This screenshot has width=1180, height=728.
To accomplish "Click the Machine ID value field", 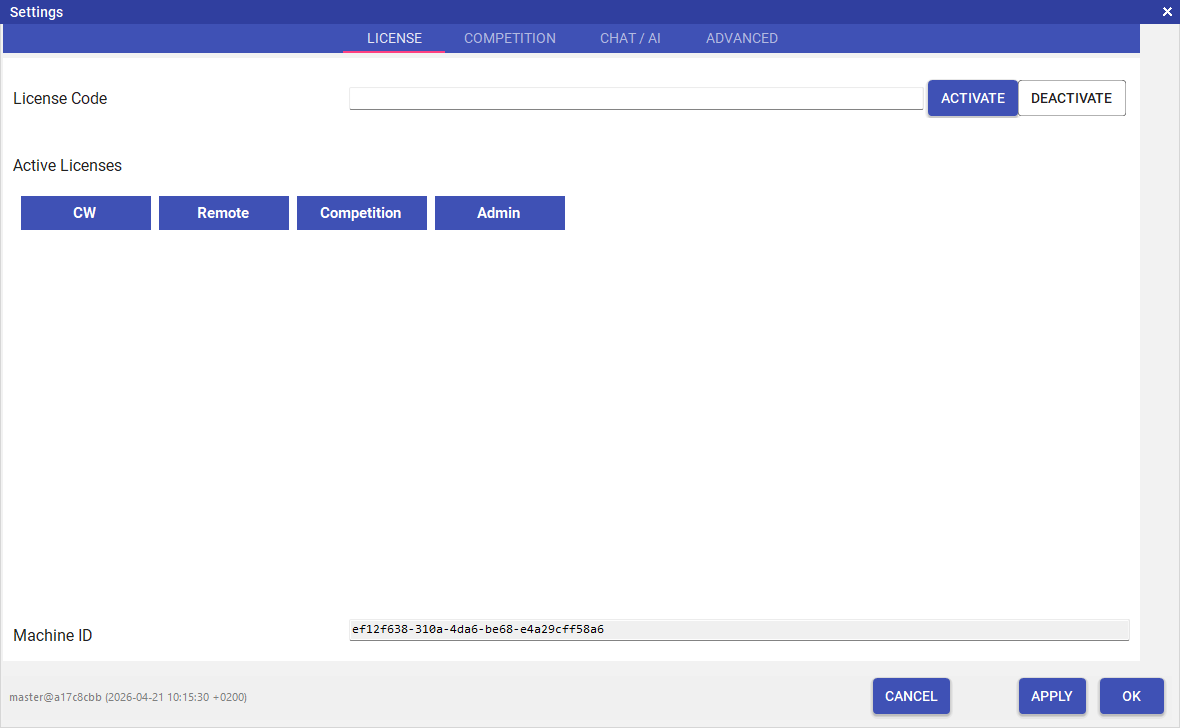I will click(x=739, y=630).
